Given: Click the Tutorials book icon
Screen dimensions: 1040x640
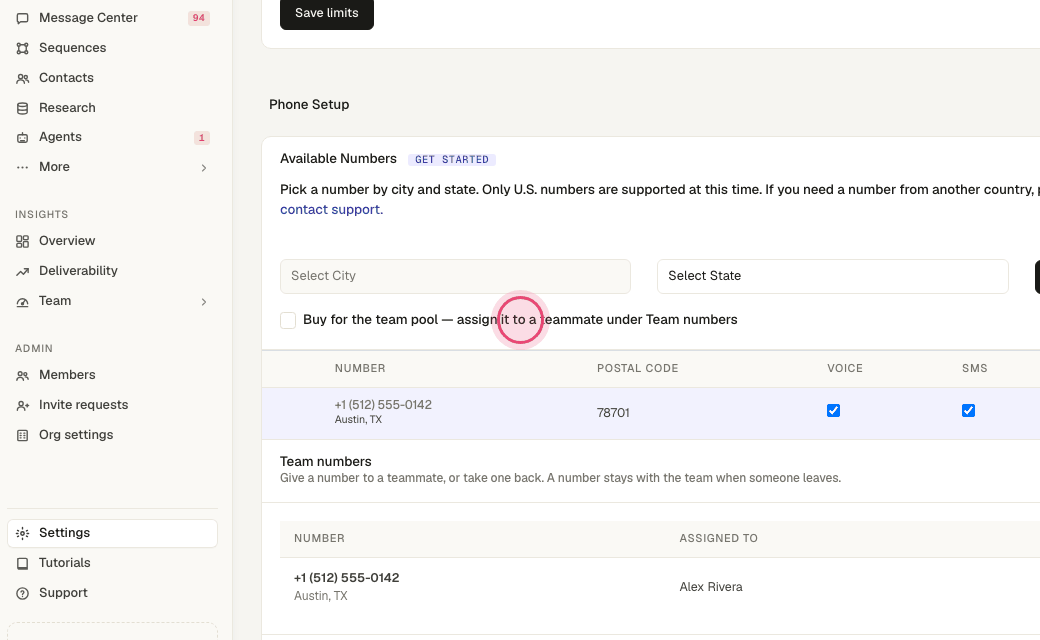Looking at the screenshot, I should [23, 564].
